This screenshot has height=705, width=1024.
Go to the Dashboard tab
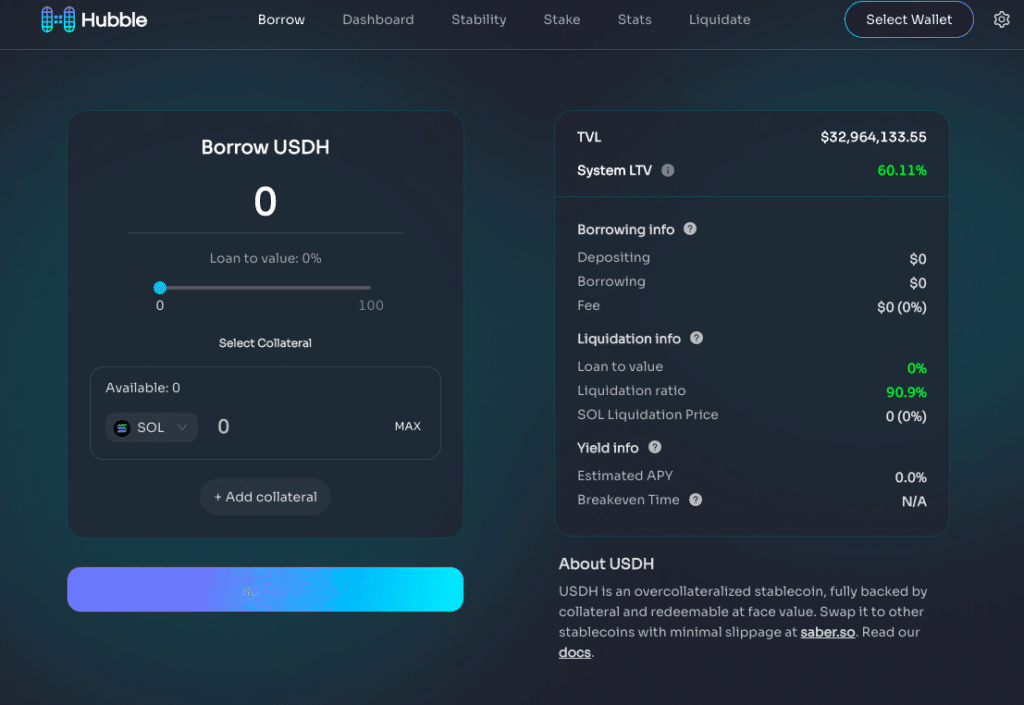click(378, 20)
